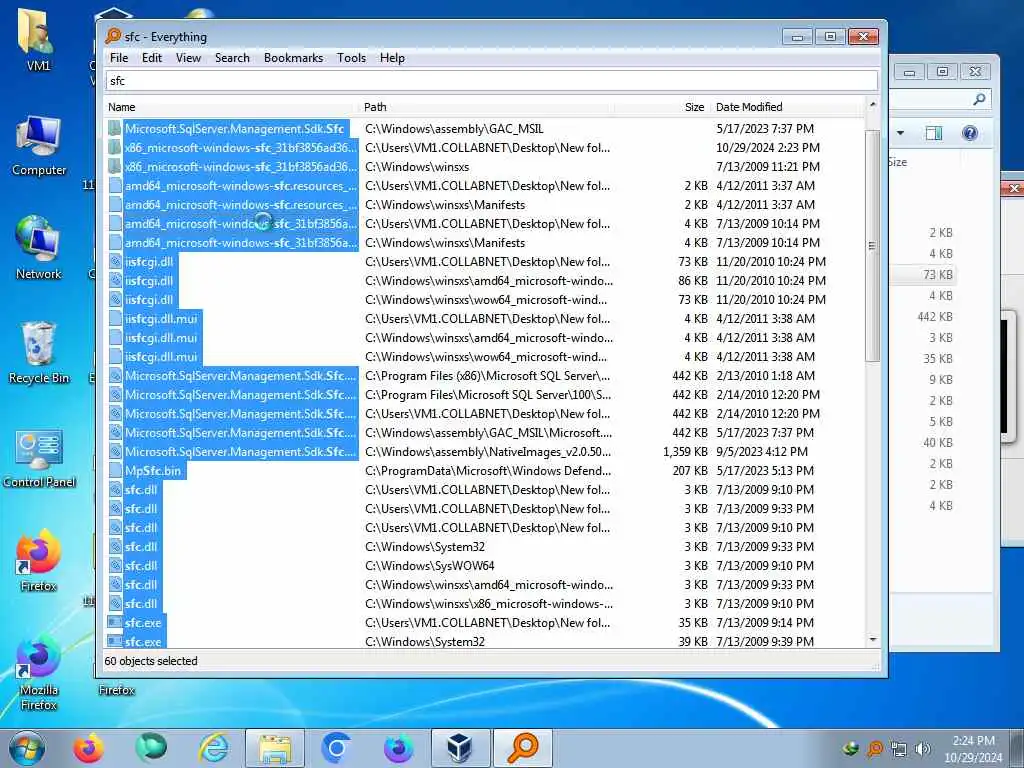
Task: Sort results by Name column header
Action: (x=232, y=107)
